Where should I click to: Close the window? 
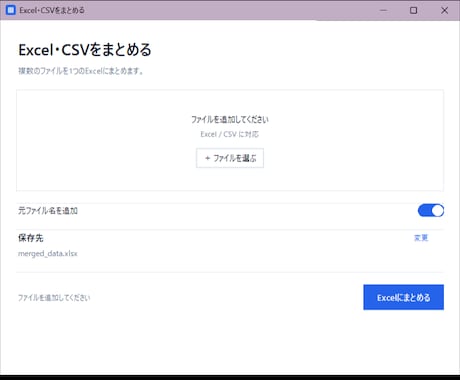tap(444, 10)
